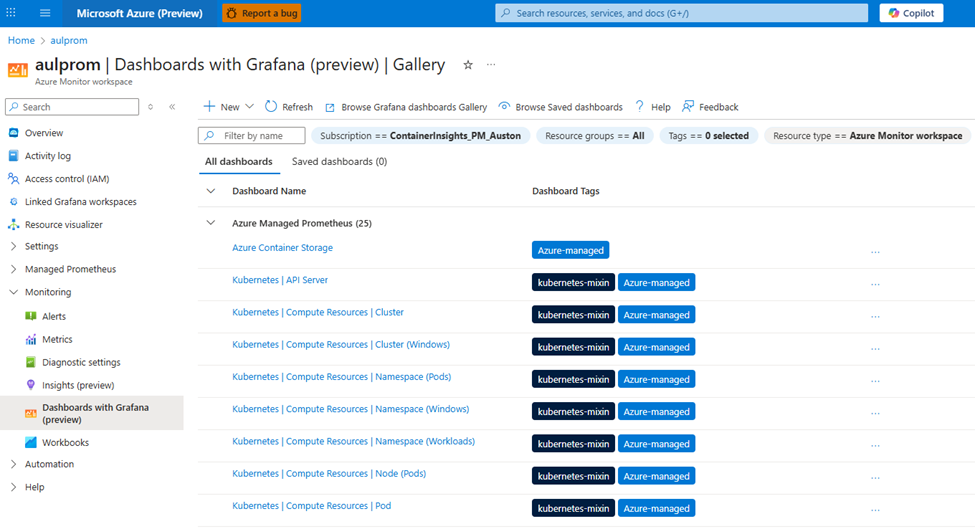Browse Saved dashboards
Image resolution: width=975 pixels, height=529 pixels.
[x=561, y=107]
